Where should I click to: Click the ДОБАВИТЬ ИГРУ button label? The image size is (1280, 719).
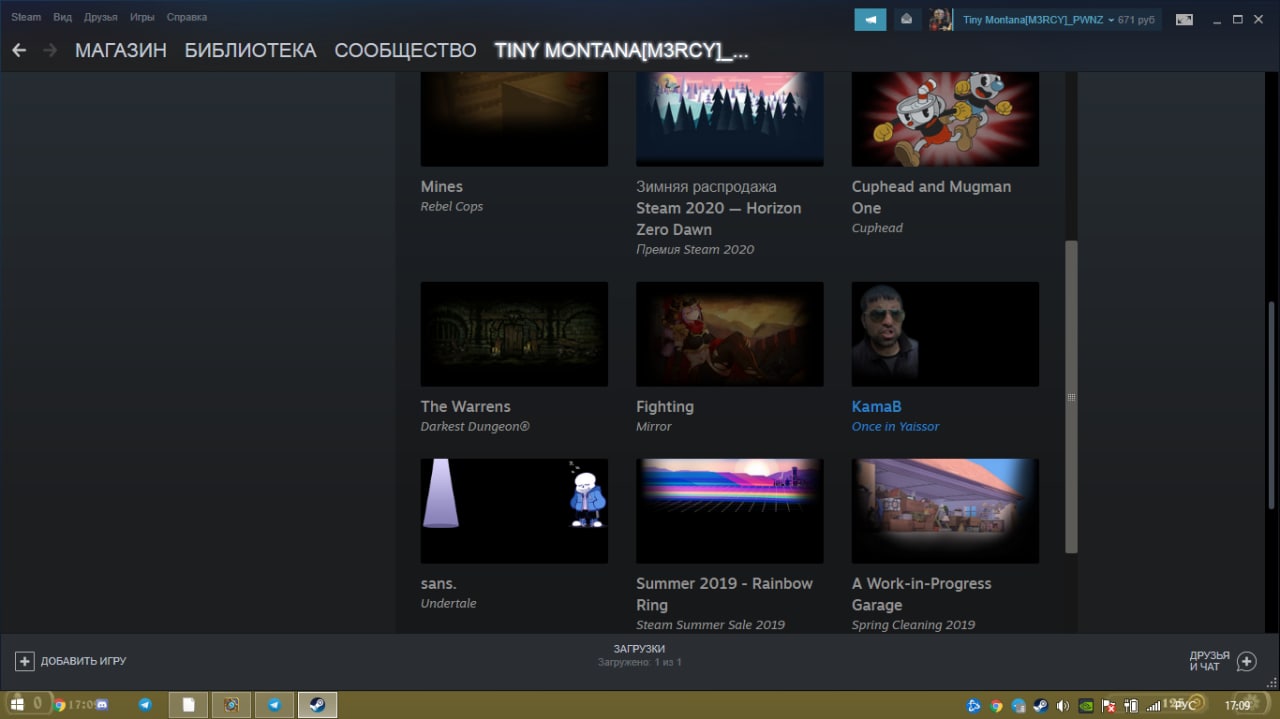(83, 661)
